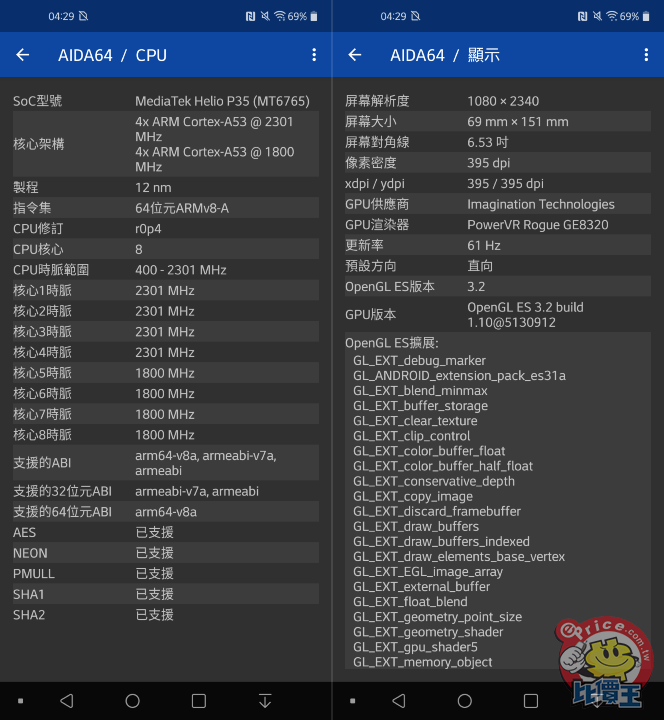Open the three-dot overflow menu on CPU screen

pos(314,55)
